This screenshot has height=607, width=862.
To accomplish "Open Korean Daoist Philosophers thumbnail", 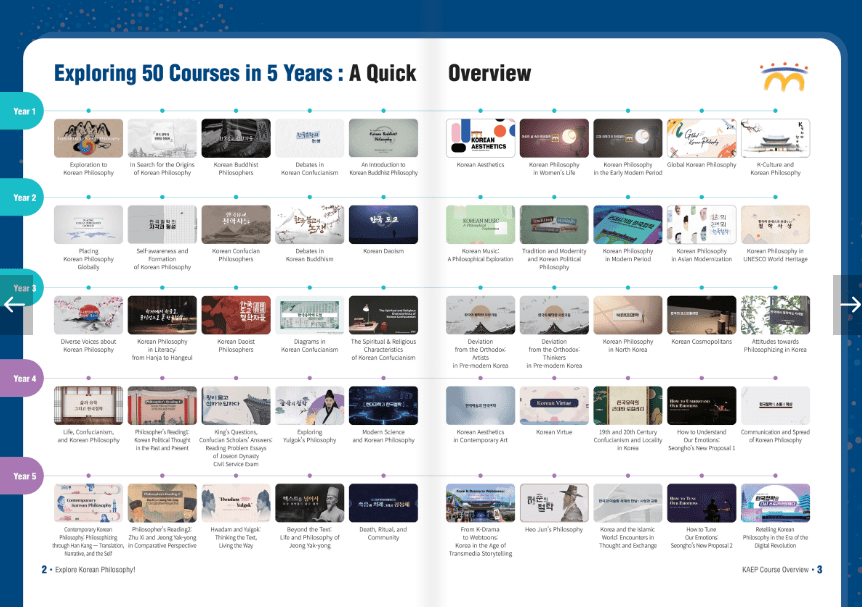I will tap(236, 315).
